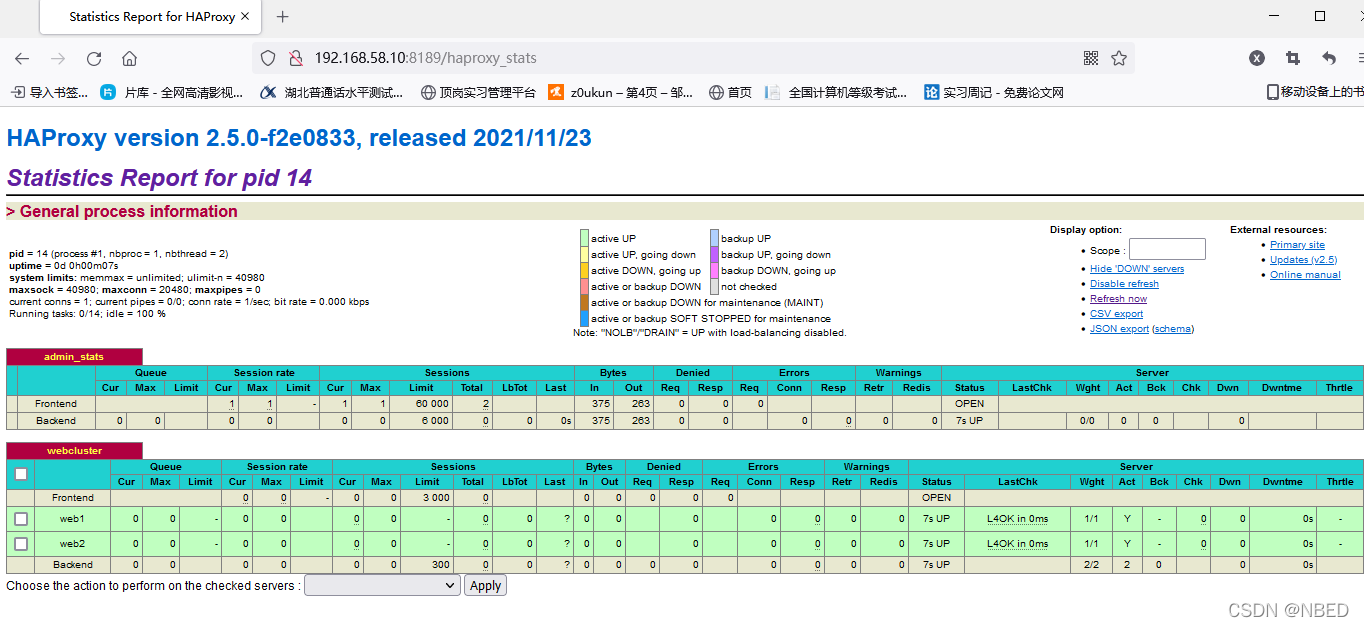Click the JSON export link
This screenshot has width=1364, height=627.
(x=1119, y=329)
